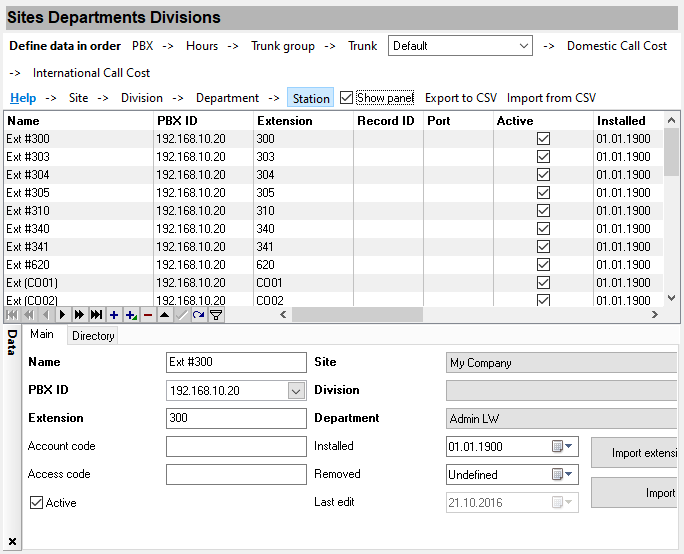
Task: Open PBX definition link
Action: pyautogui.click(x=143, y=46)
